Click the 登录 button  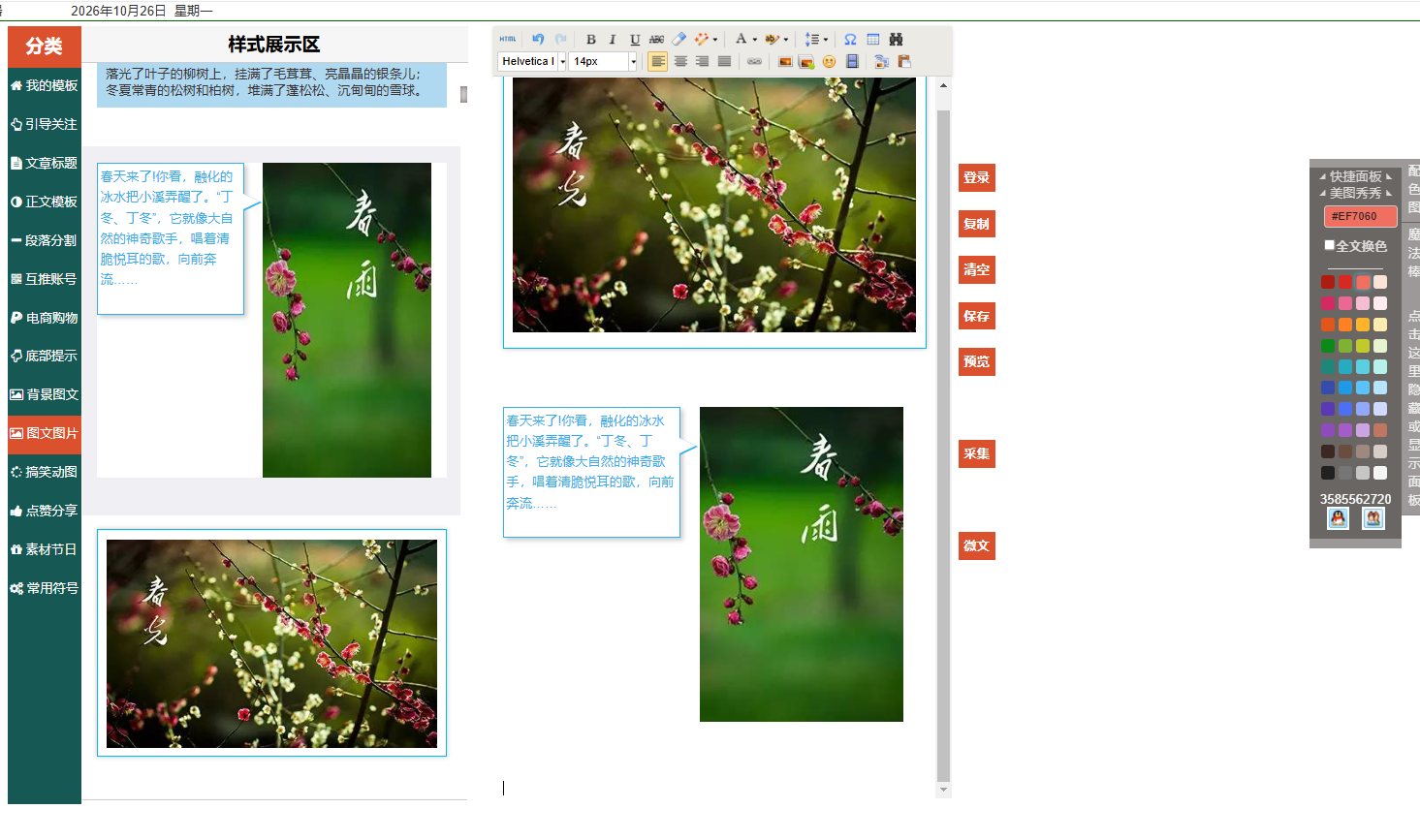(977, 178)
